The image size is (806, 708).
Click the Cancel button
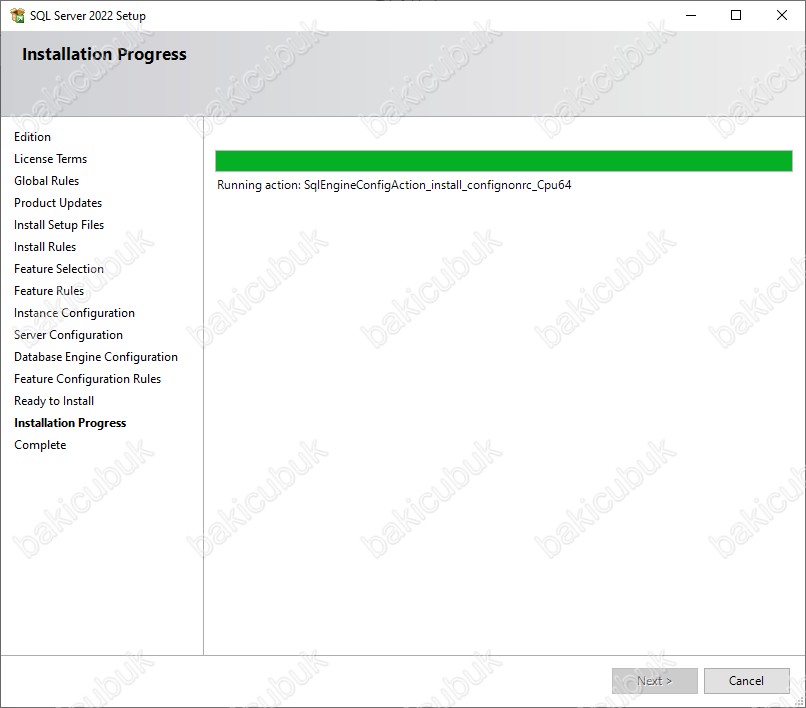click(x=746, y=681)
